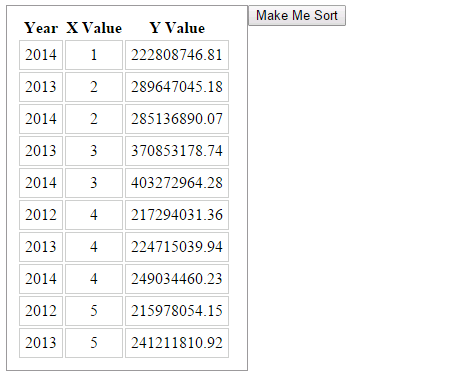This screenshot has width=458, height=382.
Task: Click cell with value 285136890.07
Action: pyautogui.click(x=177, y=119)
